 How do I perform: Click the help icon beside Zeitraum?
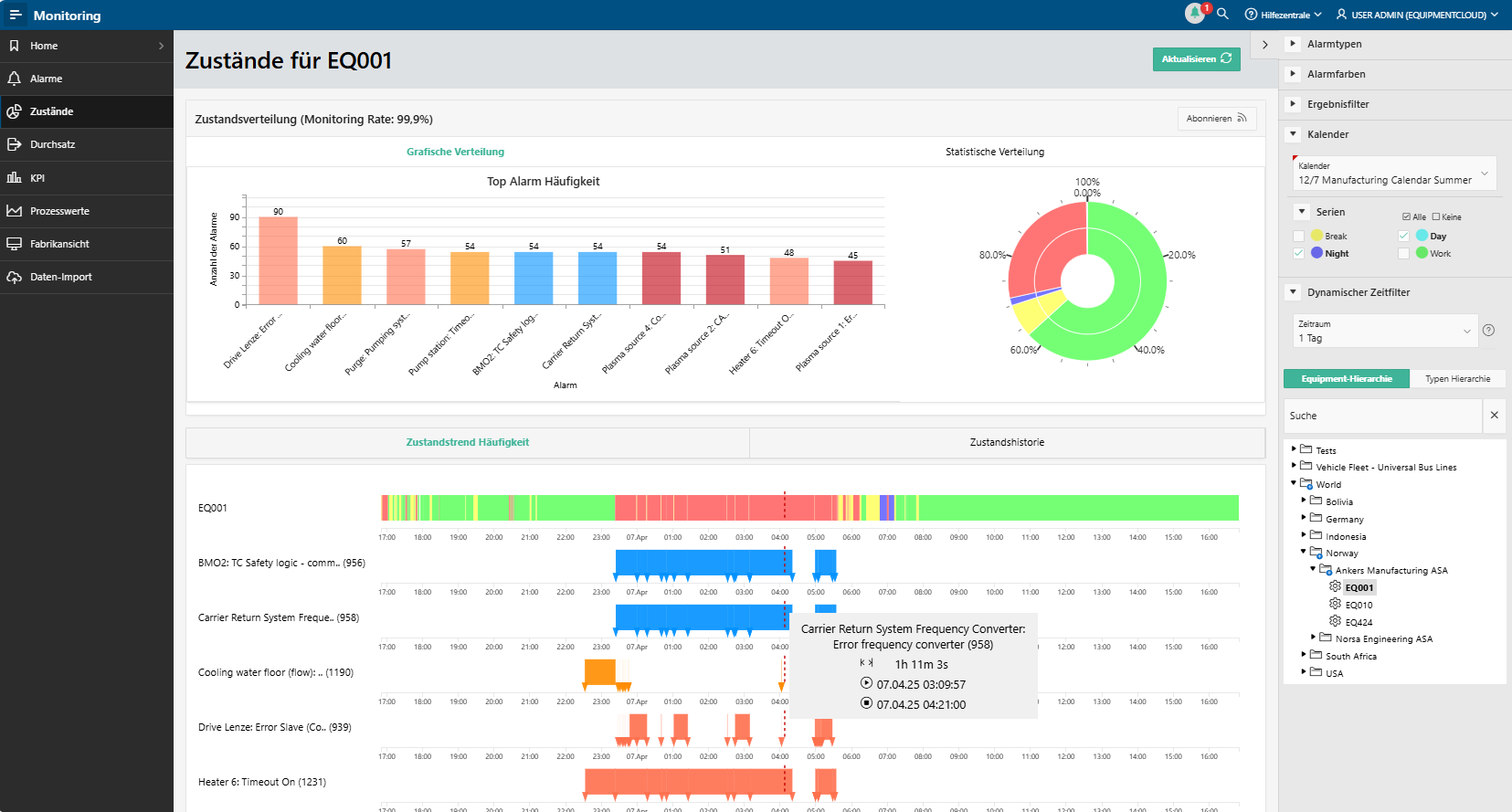click(1488, 331)
